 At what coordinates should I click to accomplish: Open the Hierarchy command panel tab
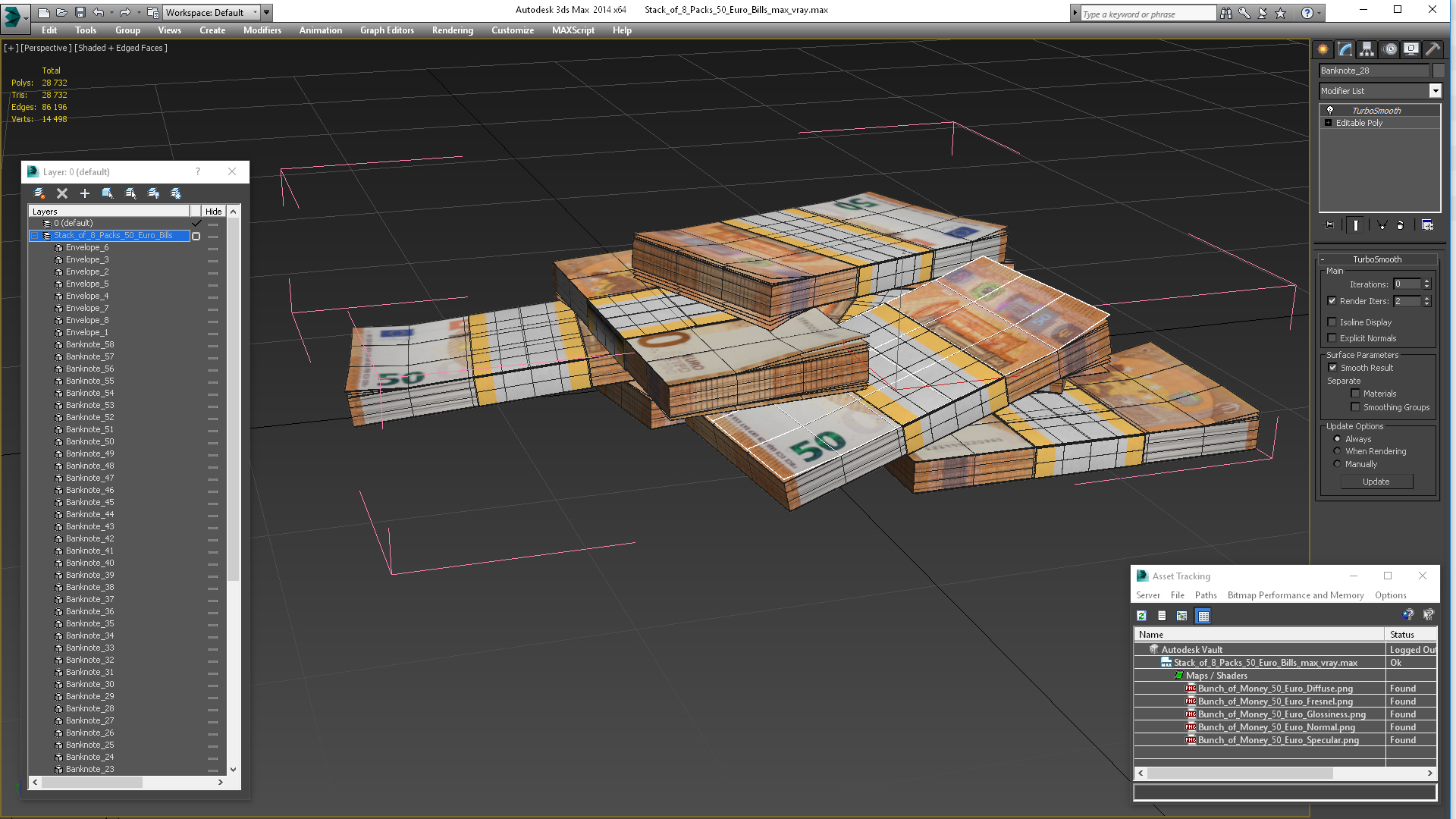1367,49
